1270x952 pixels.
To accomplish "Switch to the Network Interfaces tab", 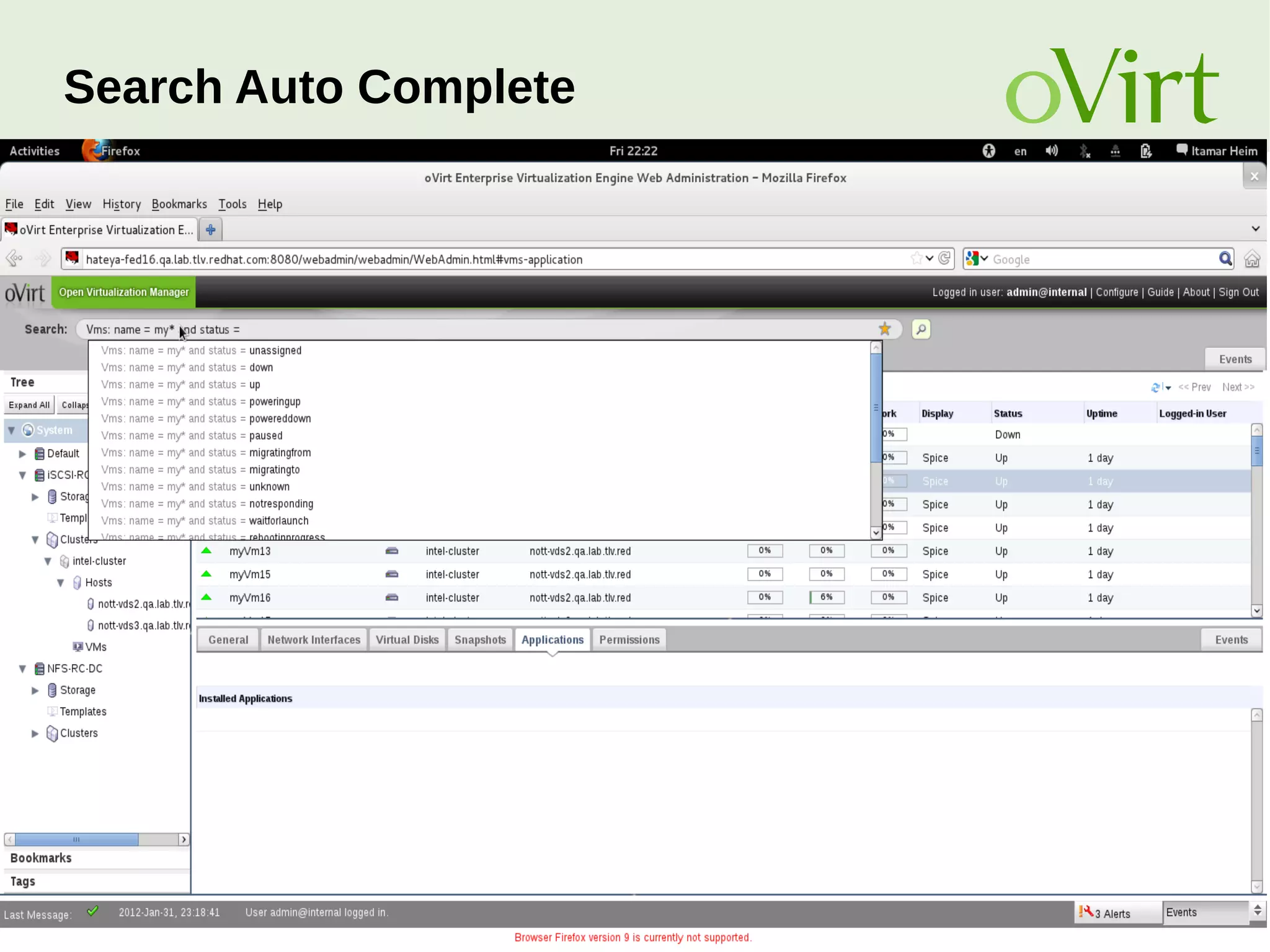I will (314, 639).
